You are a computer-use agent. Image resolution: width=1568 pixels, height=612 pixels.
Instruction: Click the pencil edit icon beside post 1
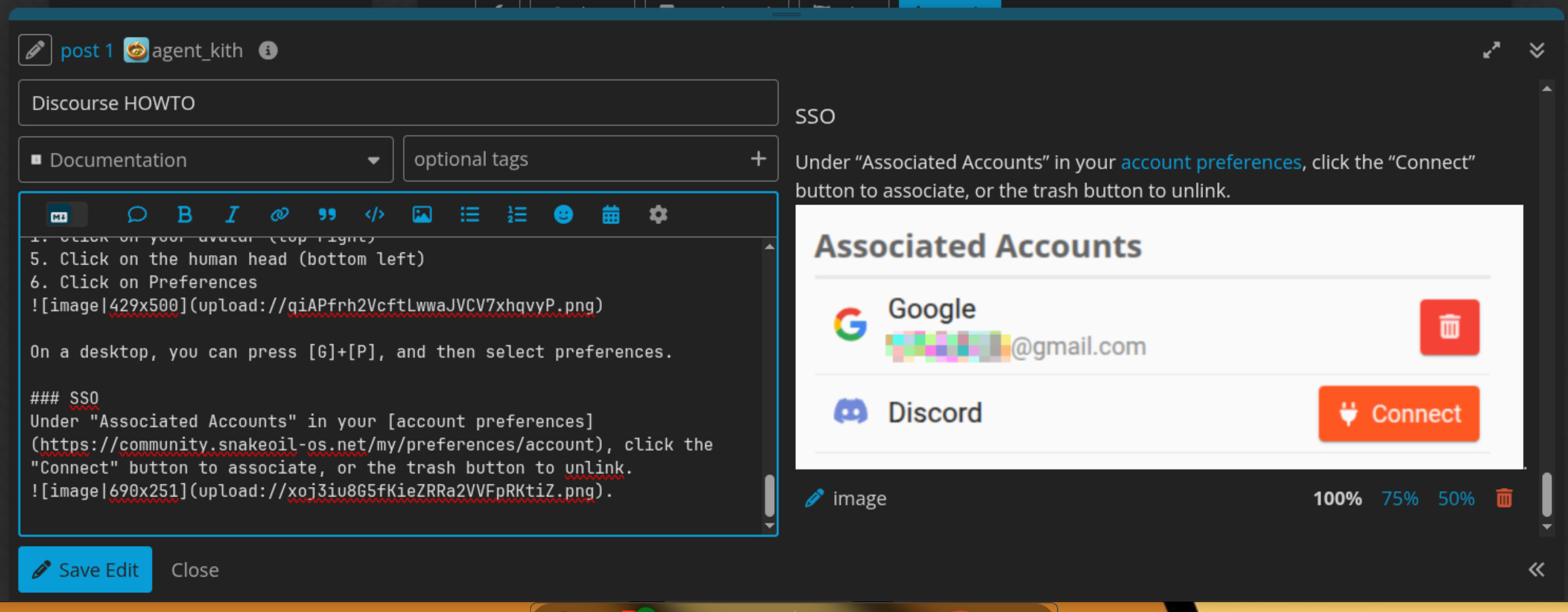click(35, 51)
